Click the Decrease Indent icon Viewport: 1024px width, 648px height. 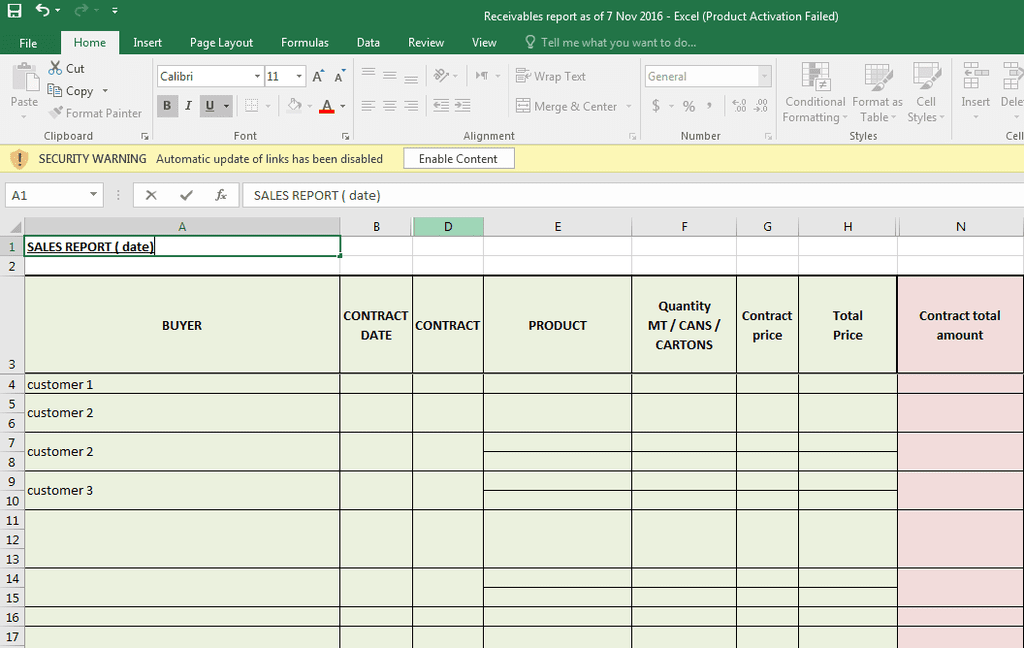click(441, 105)
